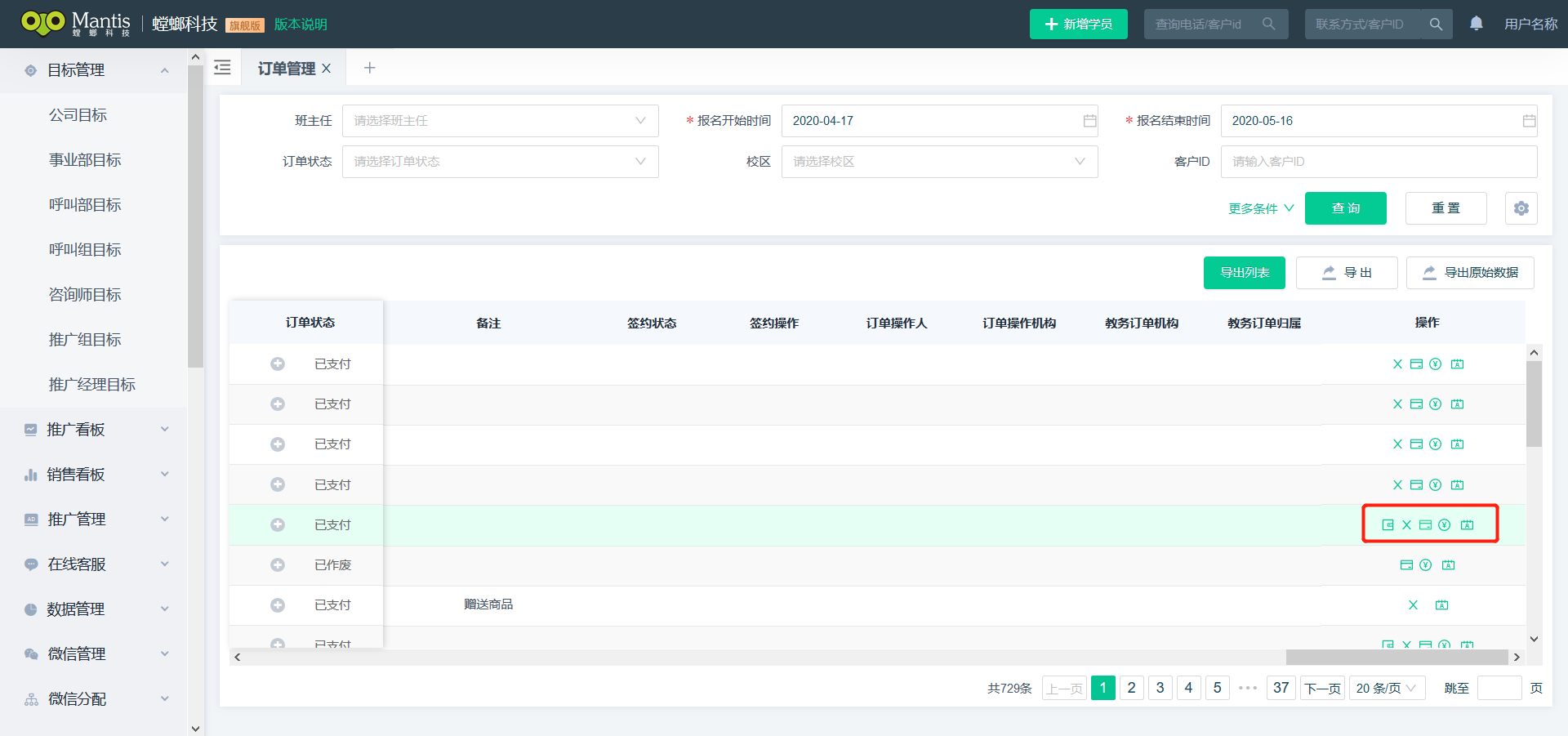Add a new tab with the plus icon

coord(369,68)
